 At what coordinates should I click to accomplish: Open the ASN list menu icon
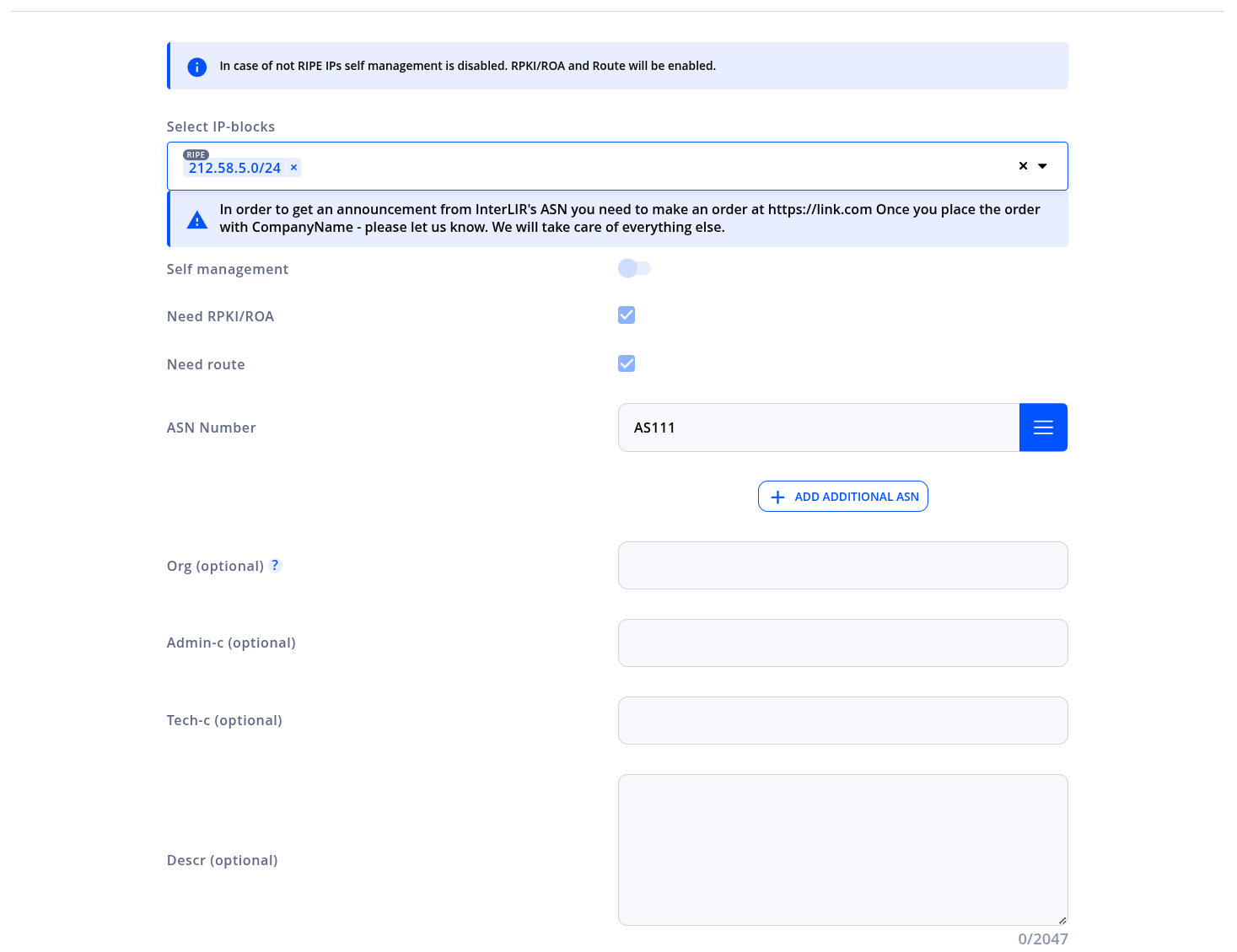tap(1043, 428)
